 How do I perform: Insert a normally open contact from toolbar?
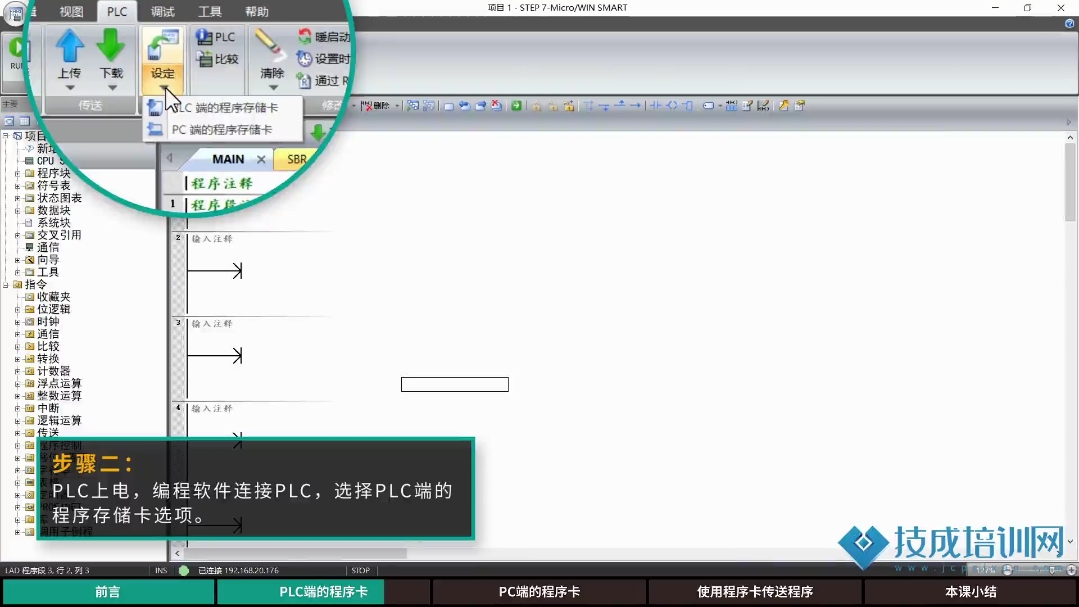pos(656,105)
